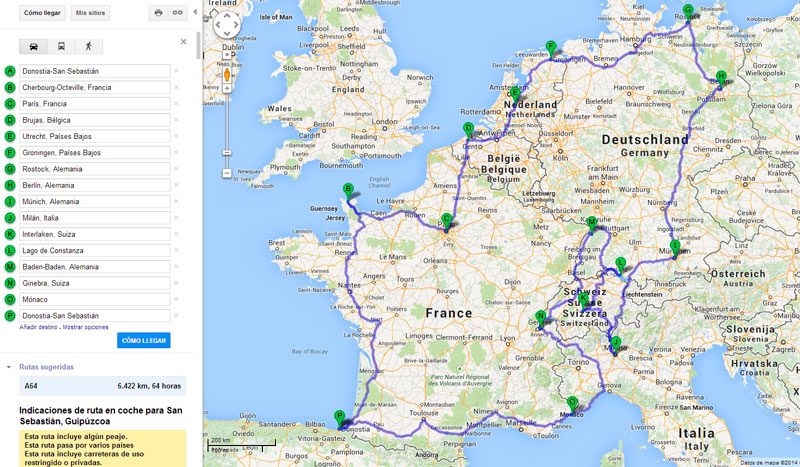
Task: Click the Groningen, Países Bajos field
Action: point(95,153)
